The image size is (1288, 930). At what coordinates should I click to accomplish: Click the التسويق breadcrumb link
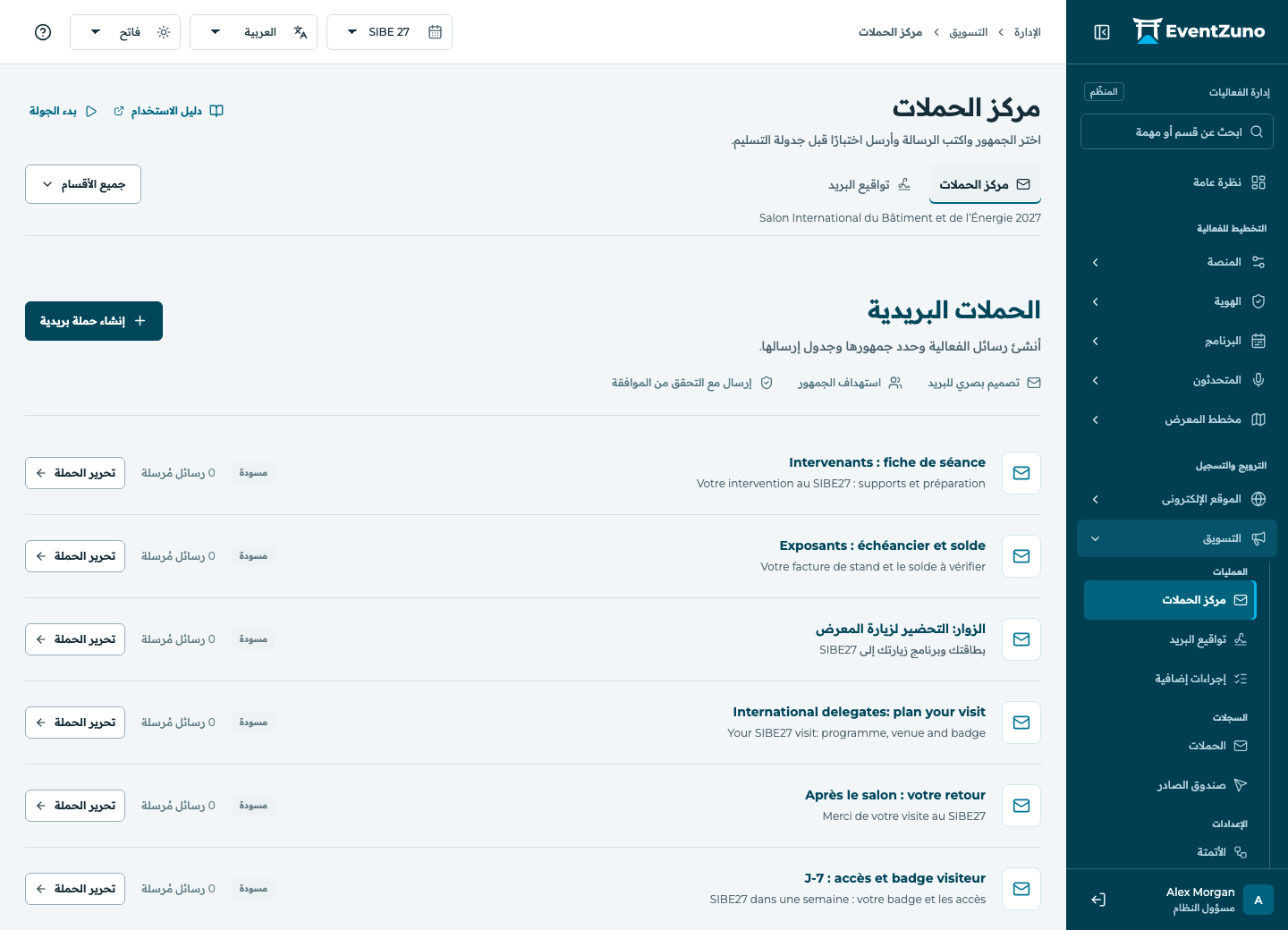[x=969, y=32]
